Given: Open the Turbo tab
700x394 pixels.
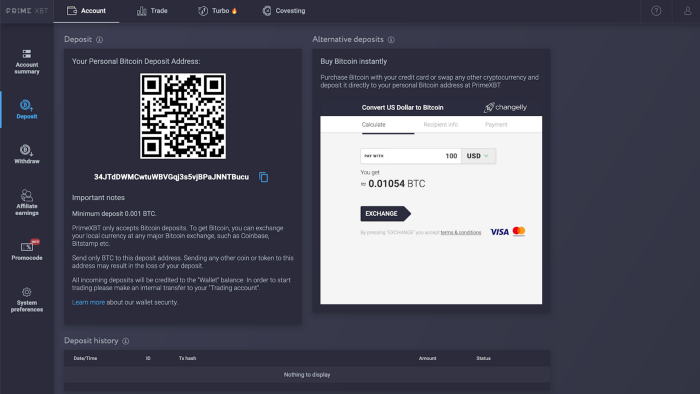Looking at the screenshot, I should pos(217,11).
